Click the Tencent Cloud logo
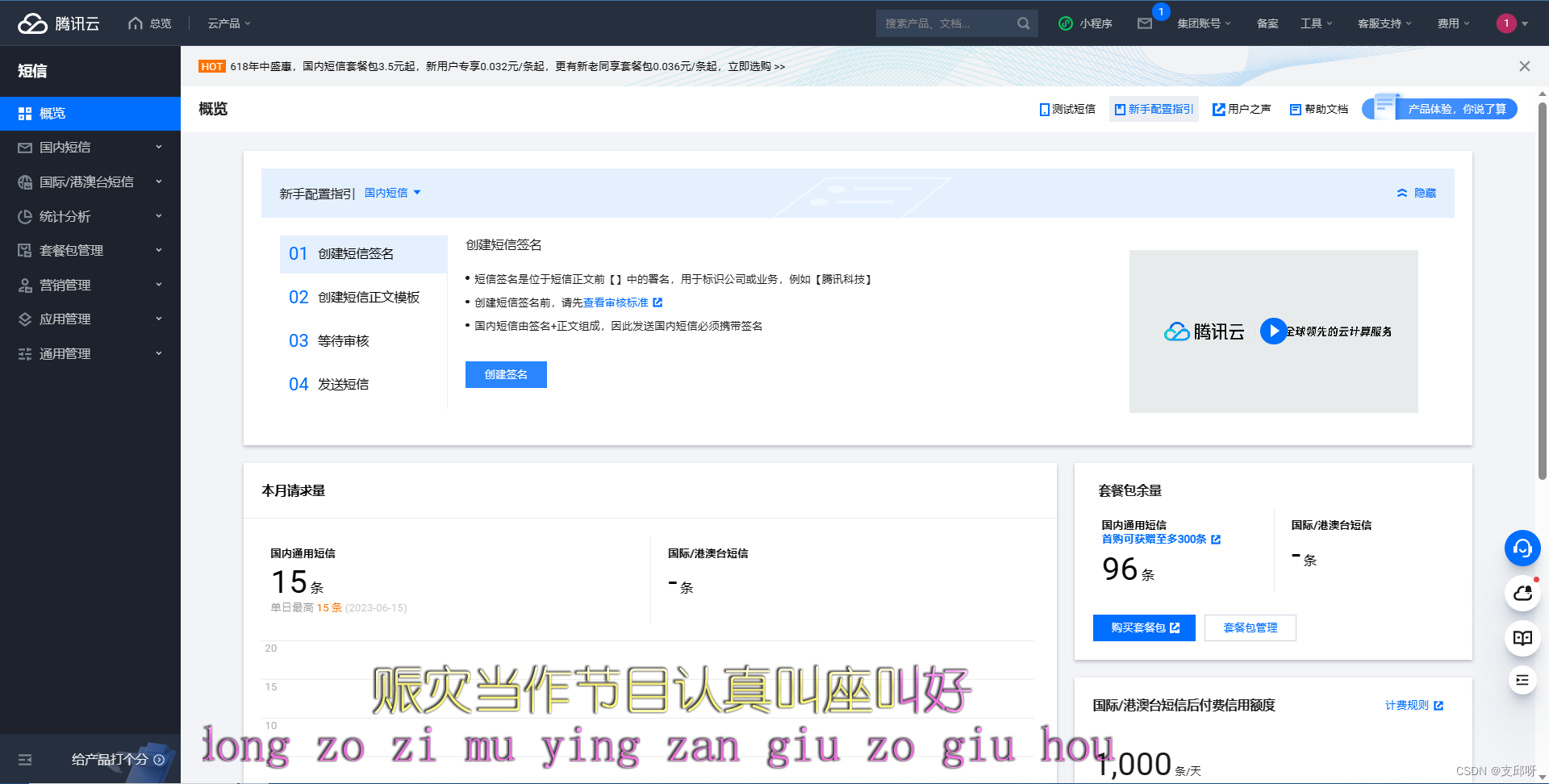1549x784 pixels. pyautogui.click(x=59, y=23)
